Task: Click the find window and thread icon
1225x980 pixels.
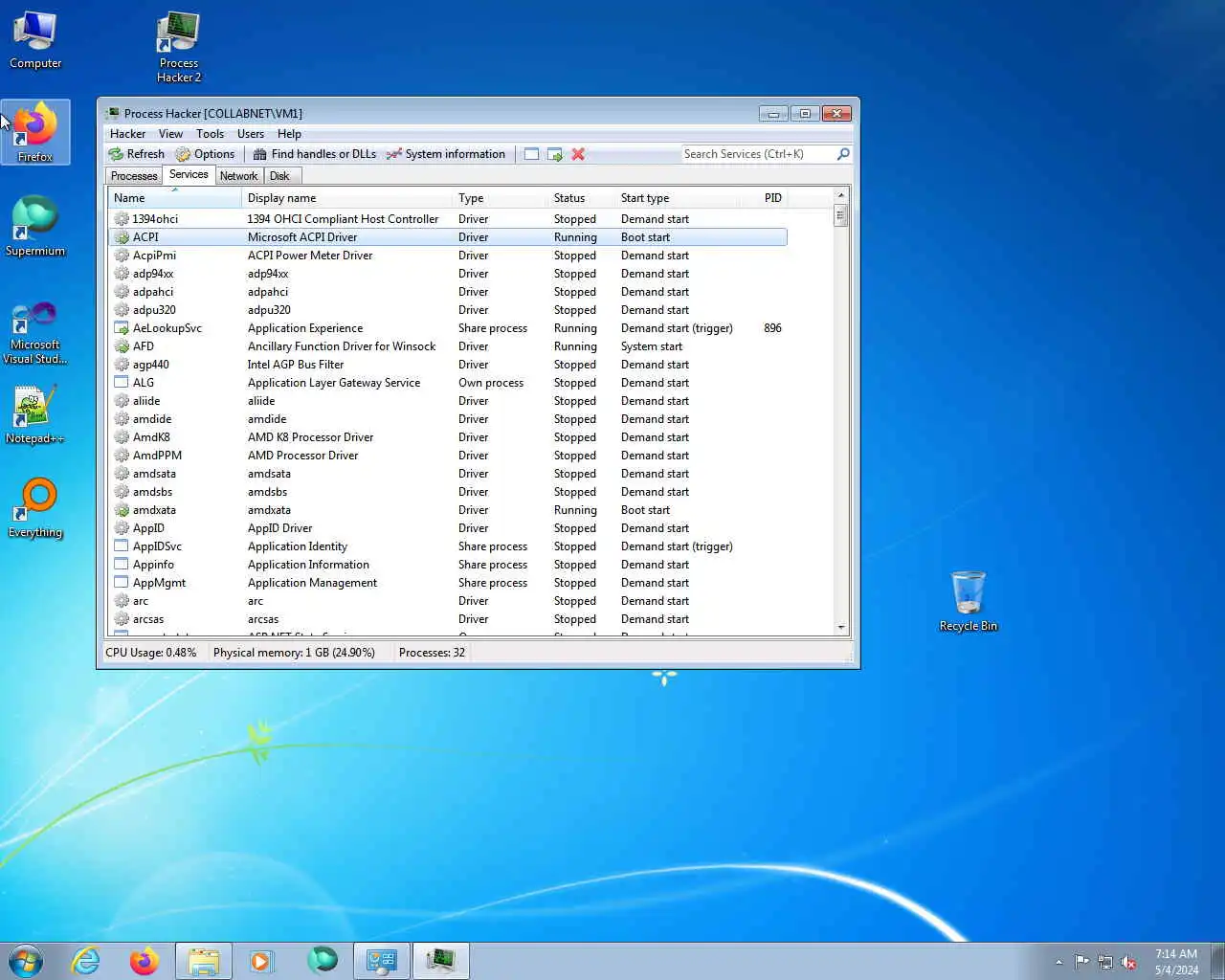Action: tap(555, 154)
